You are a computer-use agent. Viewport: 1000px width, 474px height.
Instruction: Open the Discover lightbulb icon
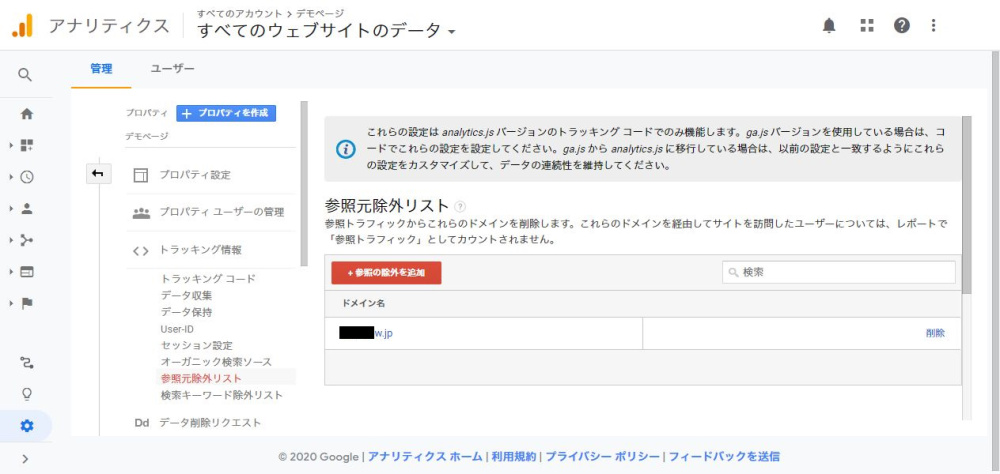[27, 394]
